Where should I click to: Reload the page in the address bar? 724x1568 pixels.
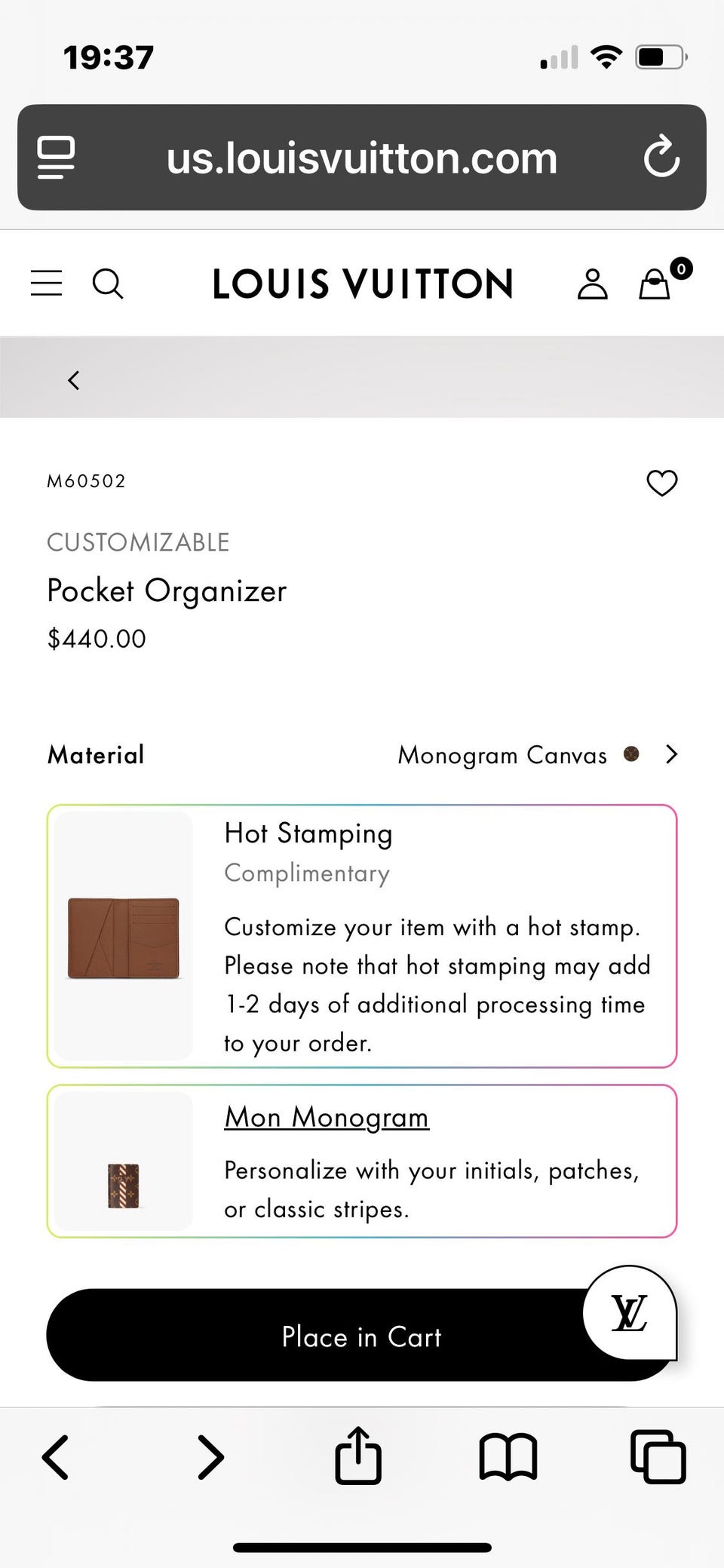[x=661, y=157]
